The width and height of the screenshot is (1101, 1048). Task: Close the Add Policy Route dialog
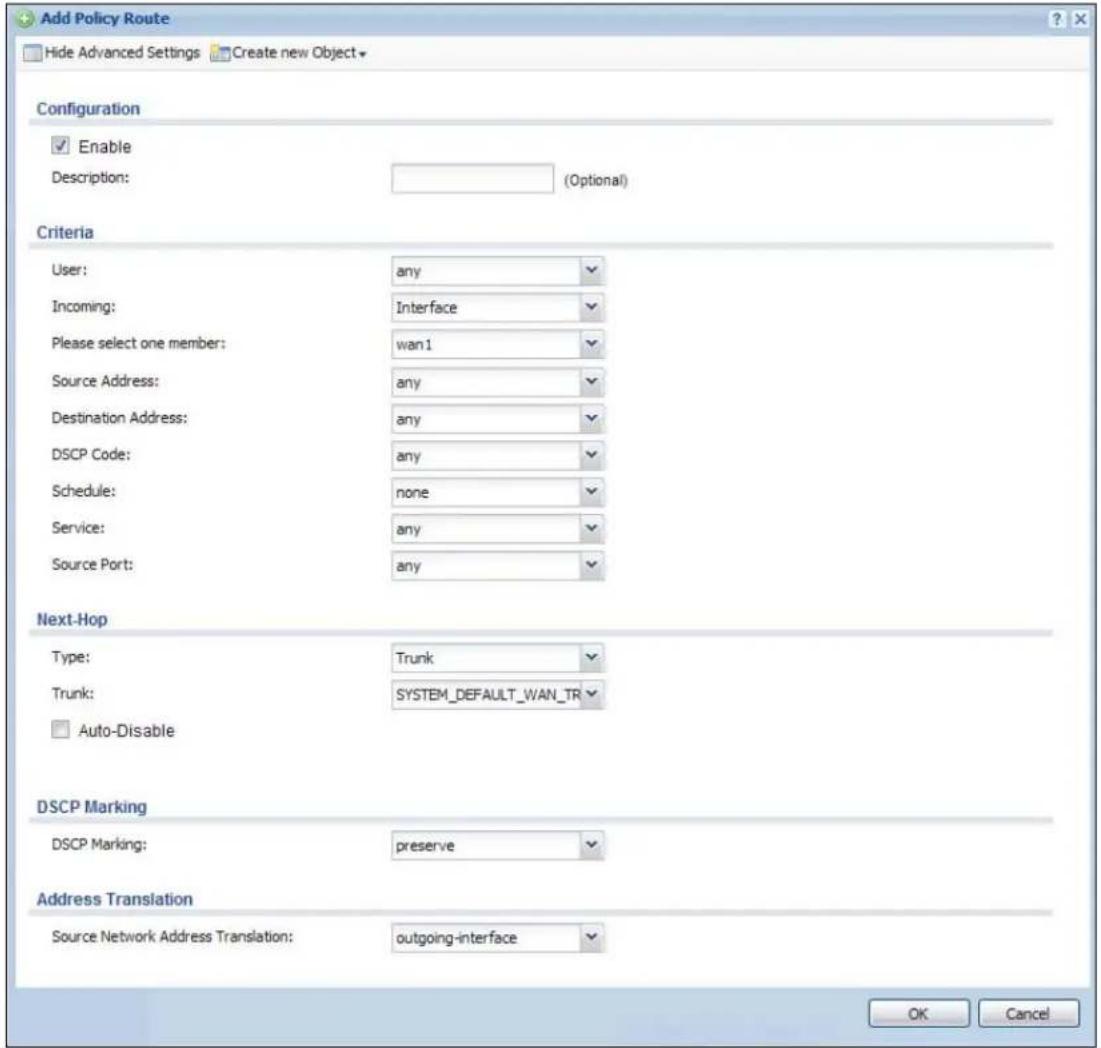1080,20
